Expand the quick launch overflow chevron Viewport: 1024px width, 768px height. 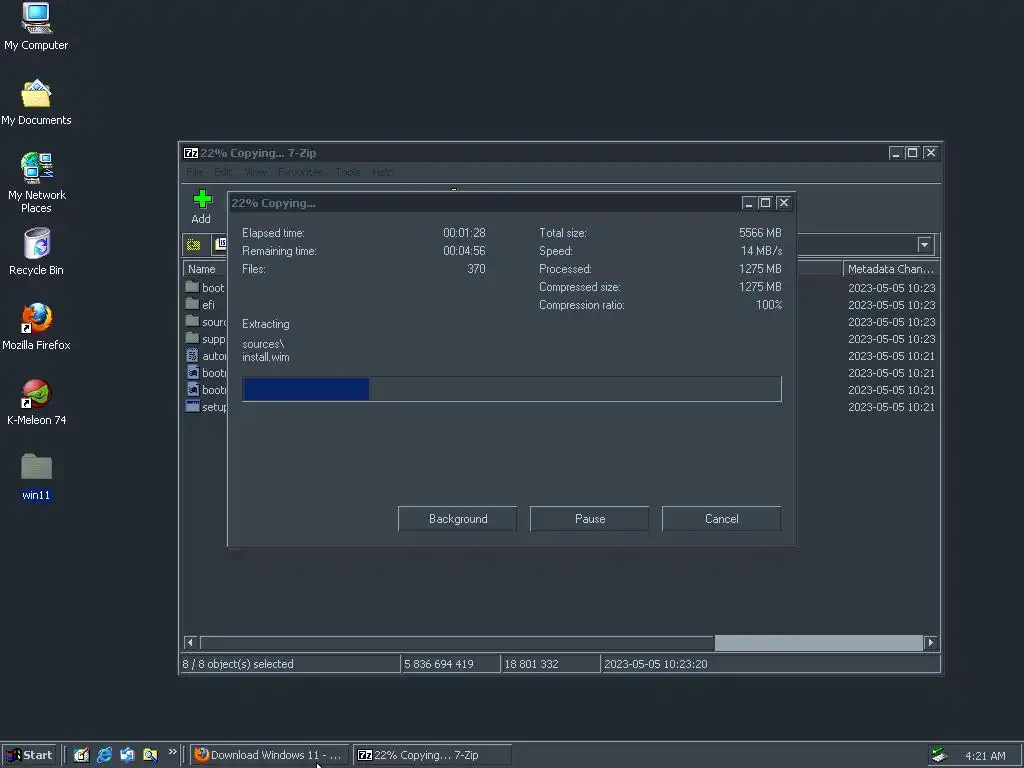(172, 752)
